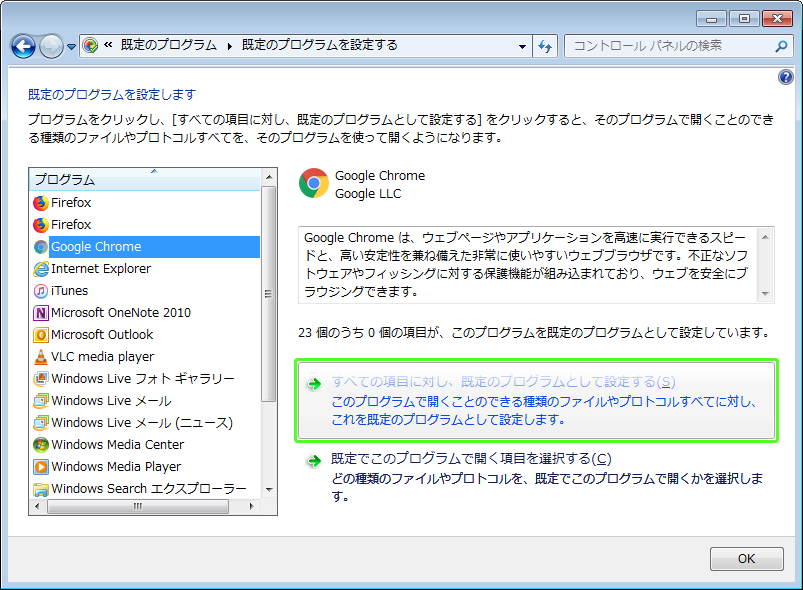Expand the address bar history dropdown
This screenshot has width=803, height=590.
coord(522,46)
